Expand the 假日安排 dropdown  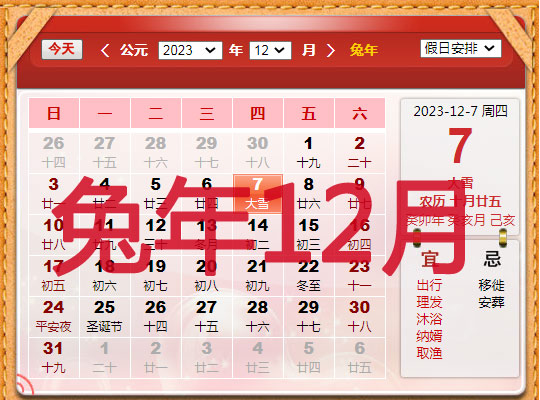460,48
